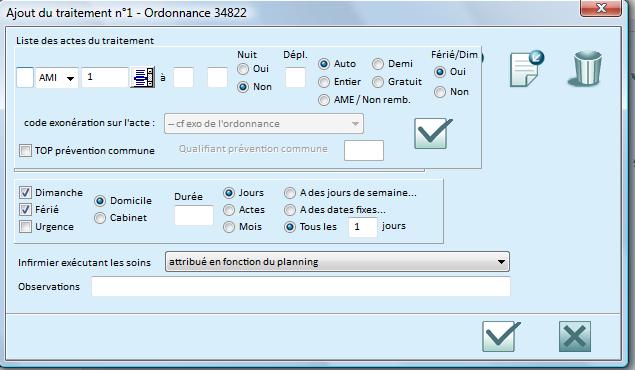
Task: Enable the Urgence checkbox
Action: (x=25, y=227)
